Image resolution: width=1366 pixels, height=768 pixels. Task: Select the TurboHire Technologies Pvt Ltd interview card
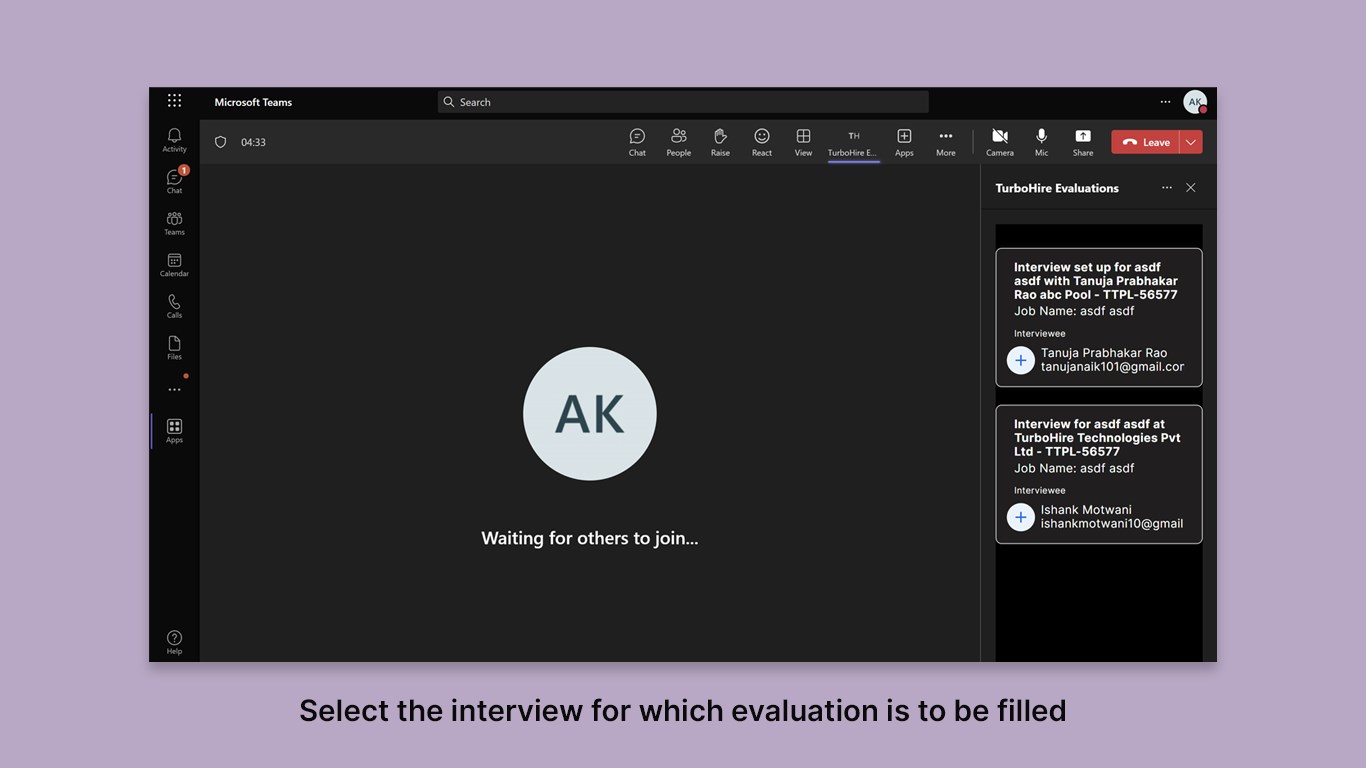1099,474
